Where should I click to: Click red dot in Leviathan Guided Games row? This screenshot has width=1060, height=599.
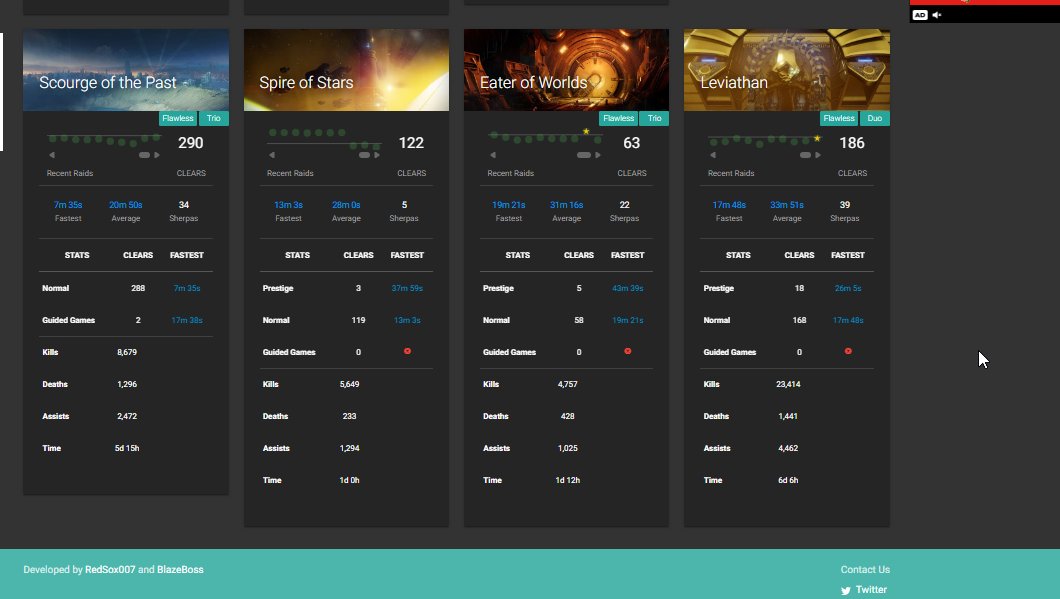point(848,351)
